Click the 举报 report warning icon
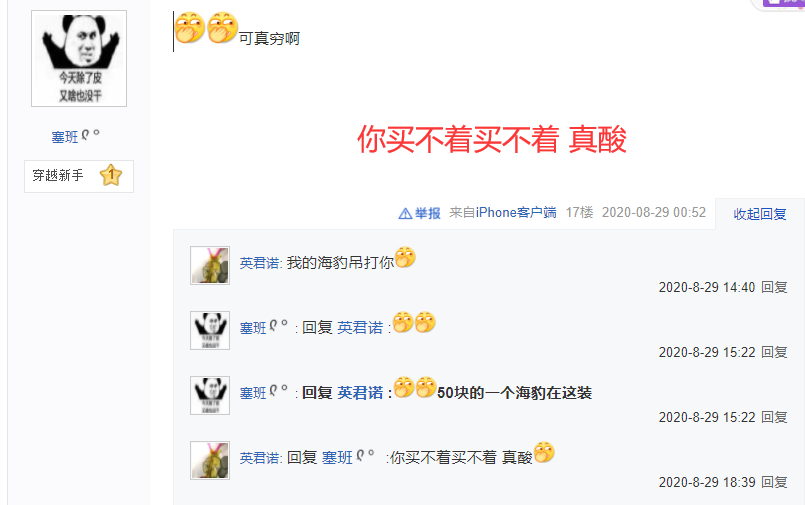The height and width of the screenshot is (505, 805). tap(405, 213)
